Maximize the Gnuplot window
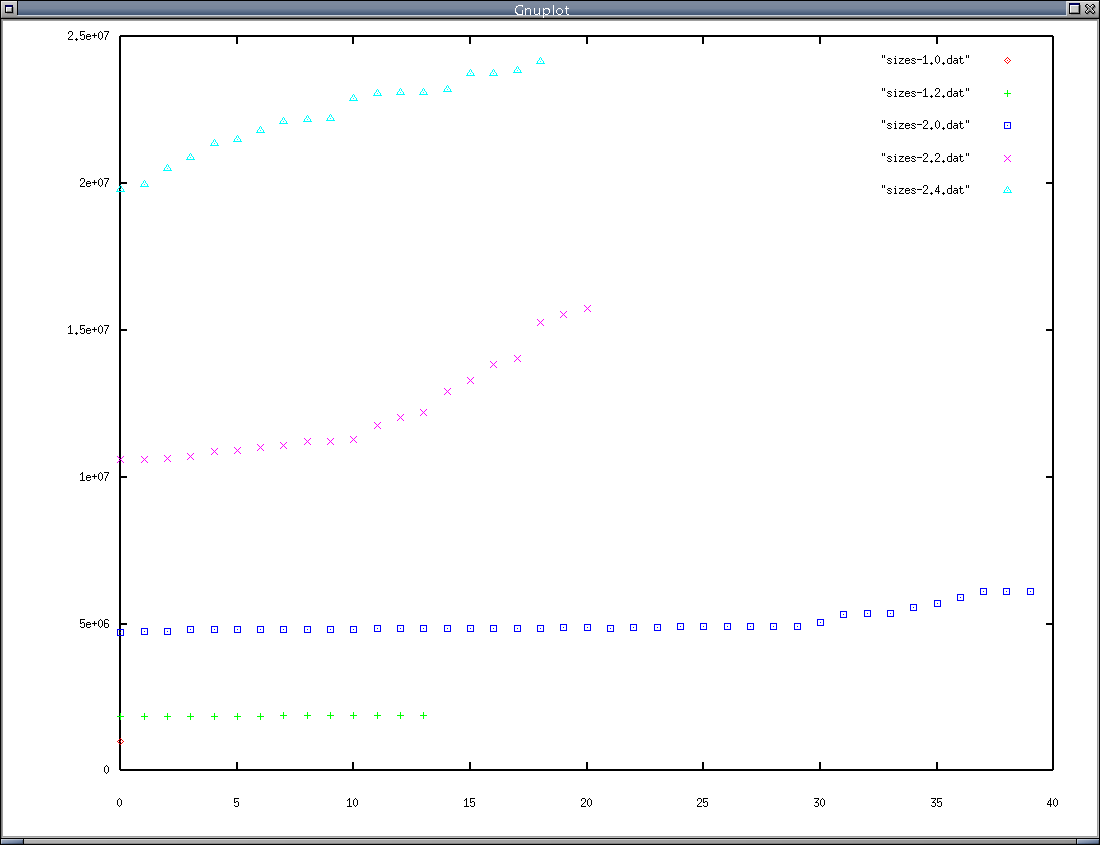Viewport: 1100px width, 845px height. pyautogui.click(x=1074, y=8)
